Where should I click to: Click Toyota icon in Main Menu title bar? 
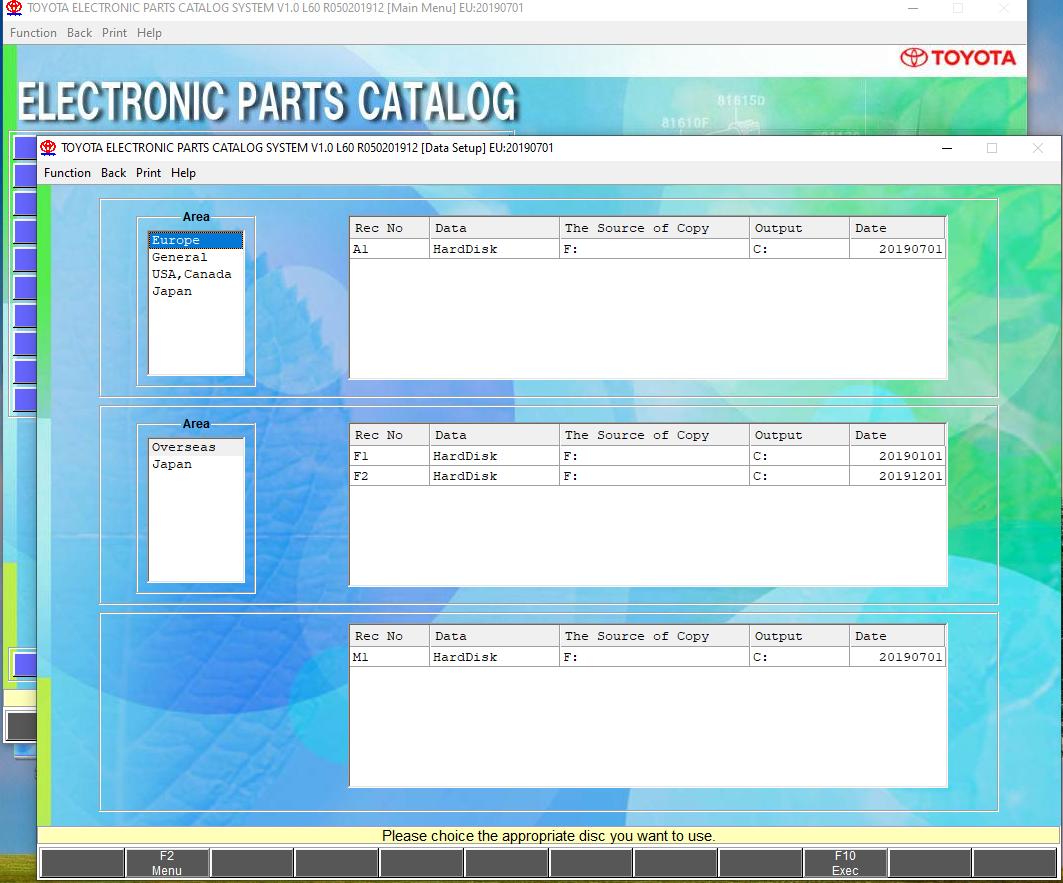pos(14,8)
